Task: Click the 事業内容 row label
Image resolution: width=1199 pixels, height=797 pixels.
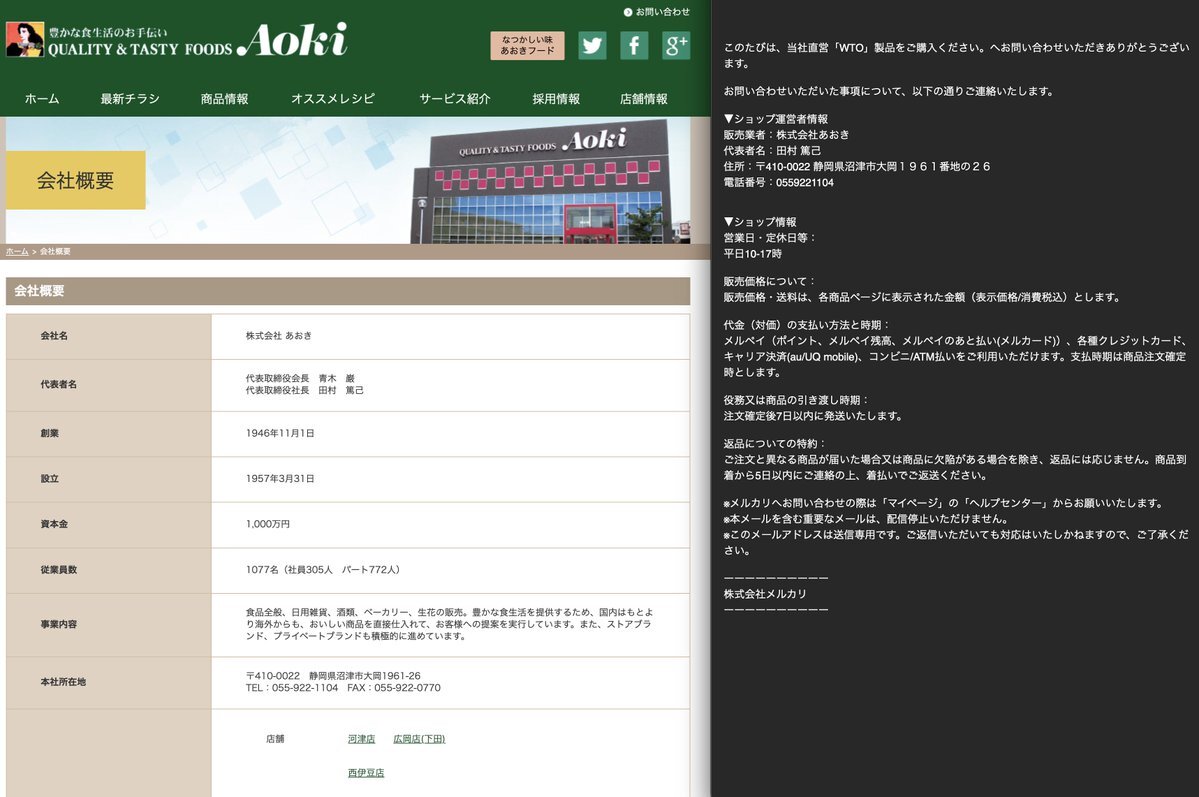Action: [x=59, y=624]
